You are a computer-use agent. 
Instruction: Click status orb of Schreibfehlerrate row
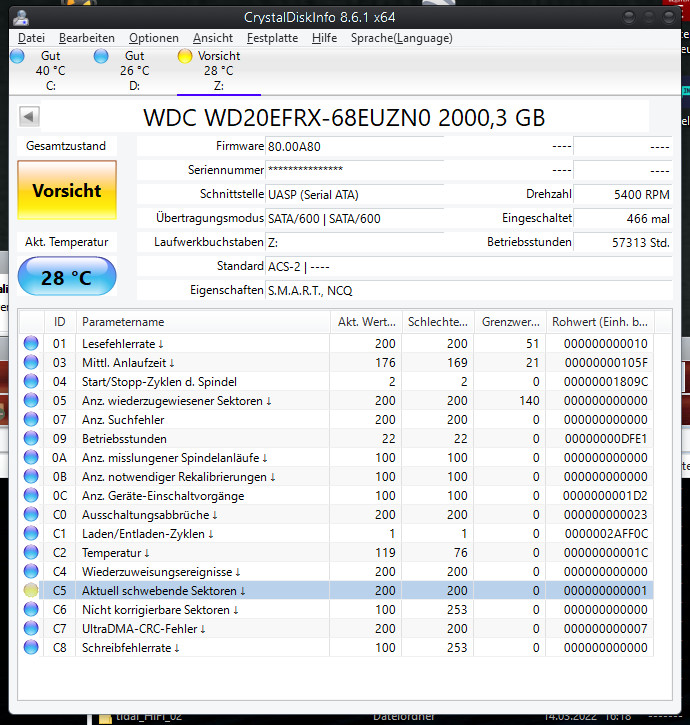coord(31,647)
